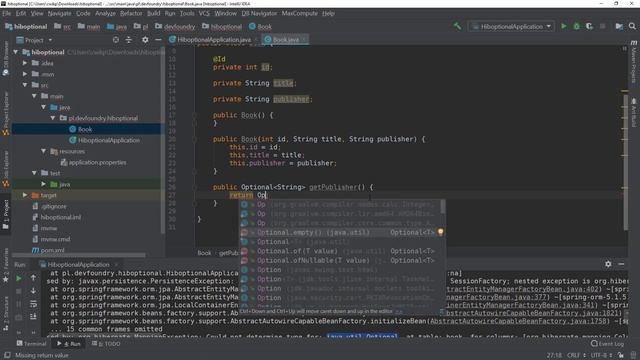
Task: Open Project Structure icon in toolbar
Action: 619,27
